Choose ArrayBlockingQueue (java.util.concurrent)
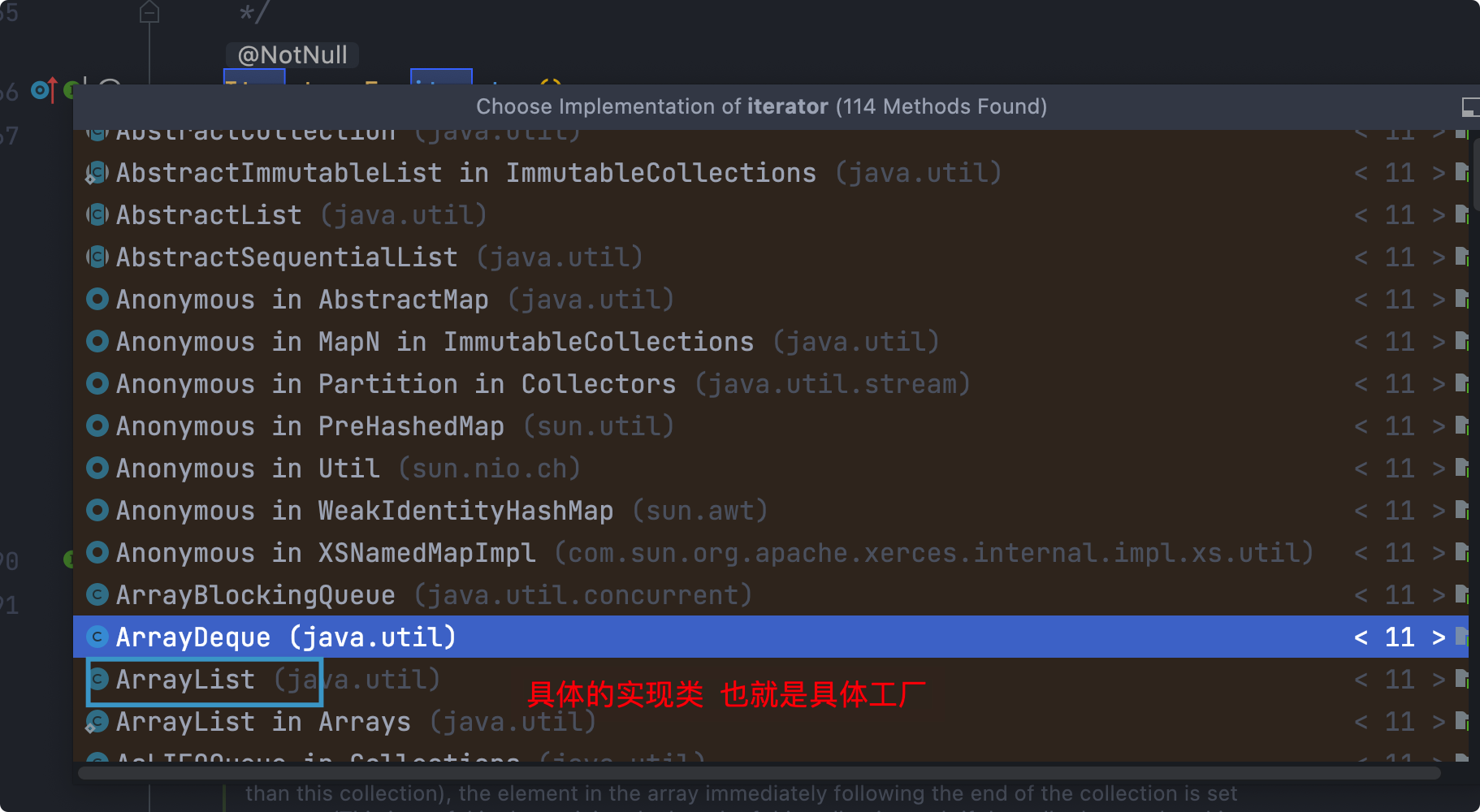1480x812 pixels. [771, 595]
